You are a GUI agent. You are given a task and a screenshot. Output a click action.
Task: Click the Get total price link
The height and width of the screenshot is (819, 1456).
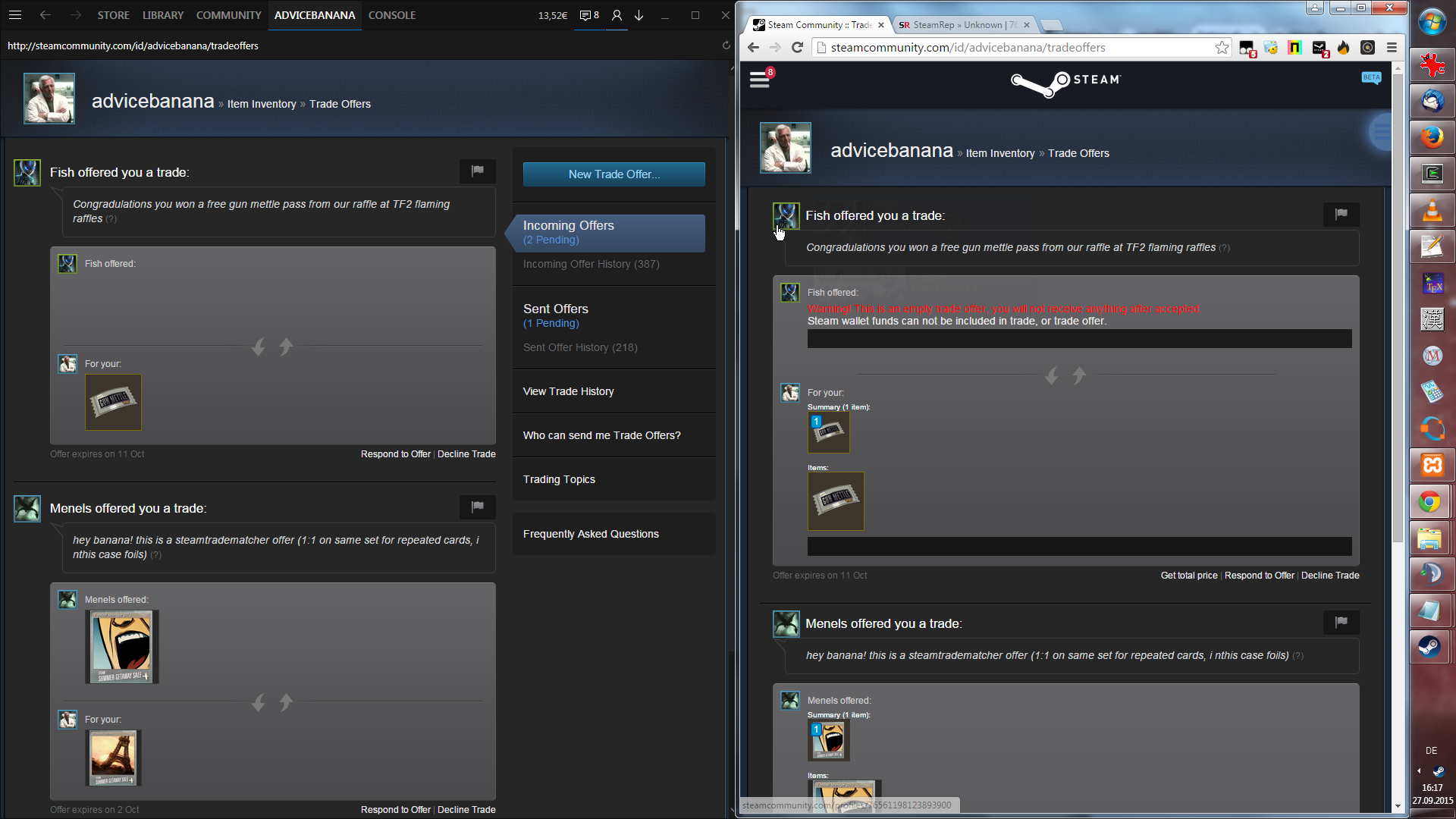tap(1188, 576)
